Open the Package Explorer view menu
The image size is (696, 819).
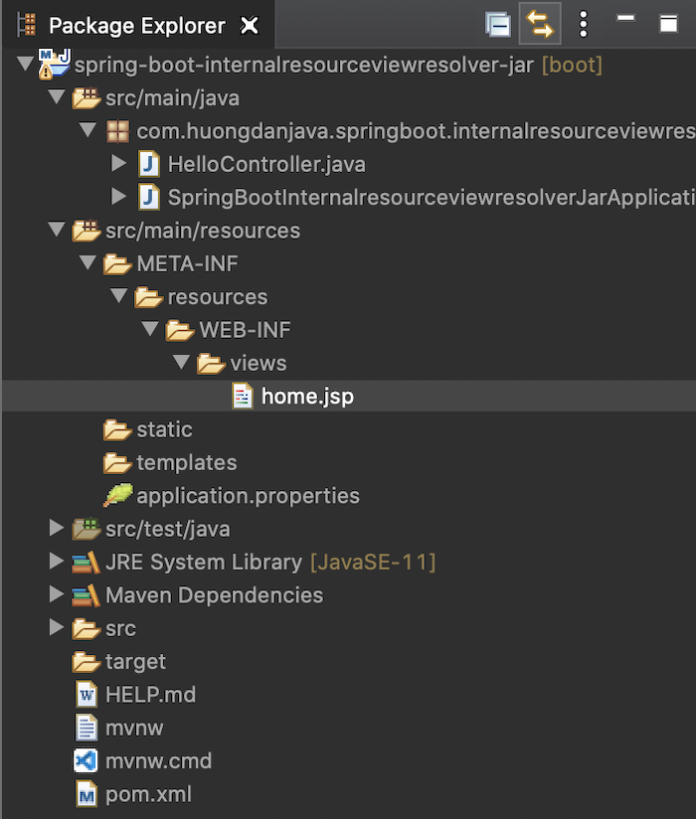(x=583, y=22)
